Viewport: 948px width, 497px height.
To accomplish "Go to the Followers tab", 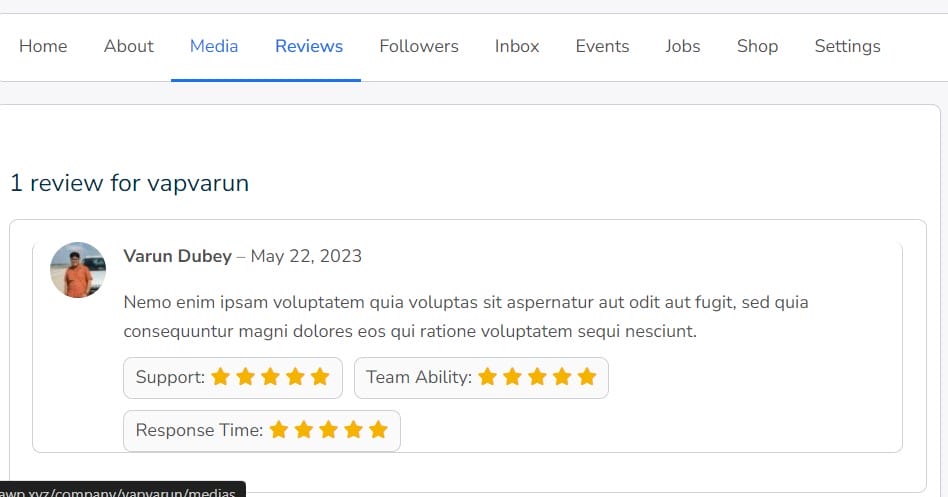I will (419, 46).
